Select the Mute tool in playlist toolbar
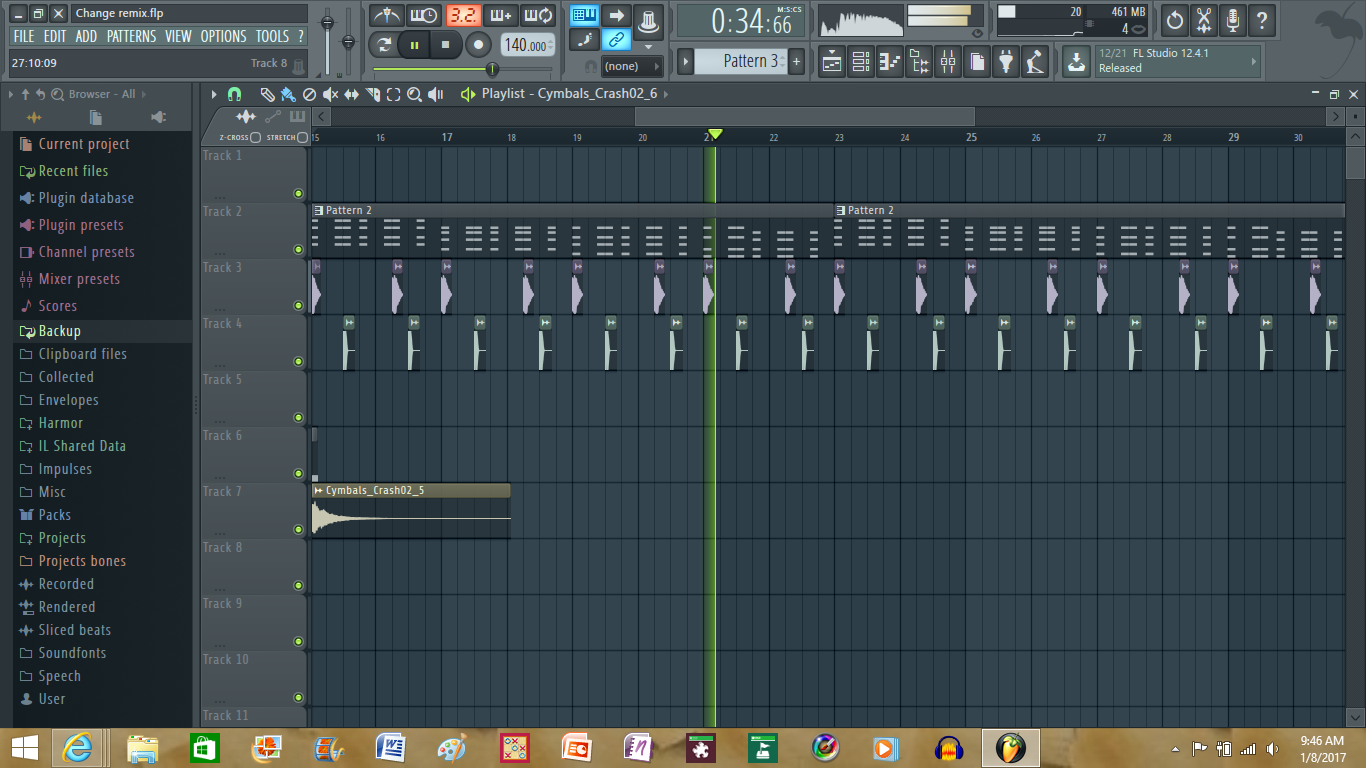1366x768 pixels. click(x=330, y=94)
